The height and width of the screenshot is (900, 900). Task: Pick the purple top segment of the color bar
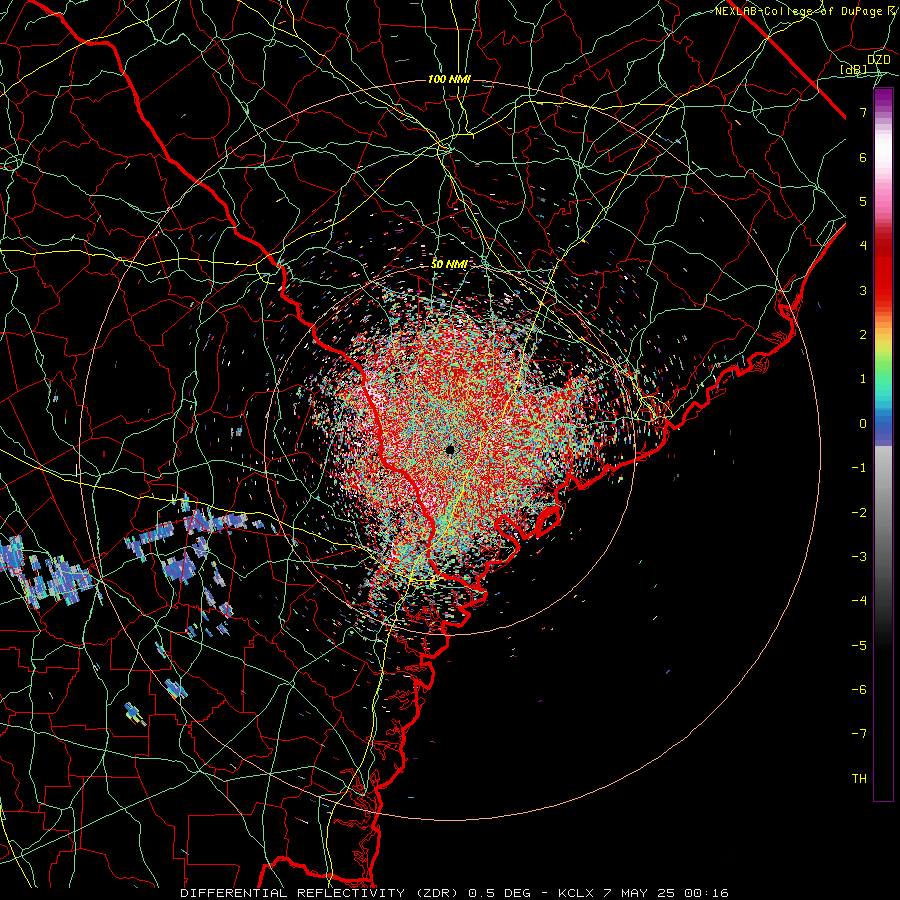883,99
